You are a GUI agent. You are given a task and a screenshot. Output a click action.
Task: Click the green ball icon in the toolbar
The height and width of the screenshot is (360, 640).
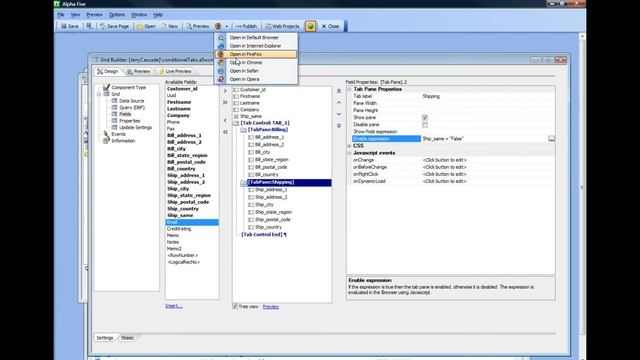coord(310,26)
